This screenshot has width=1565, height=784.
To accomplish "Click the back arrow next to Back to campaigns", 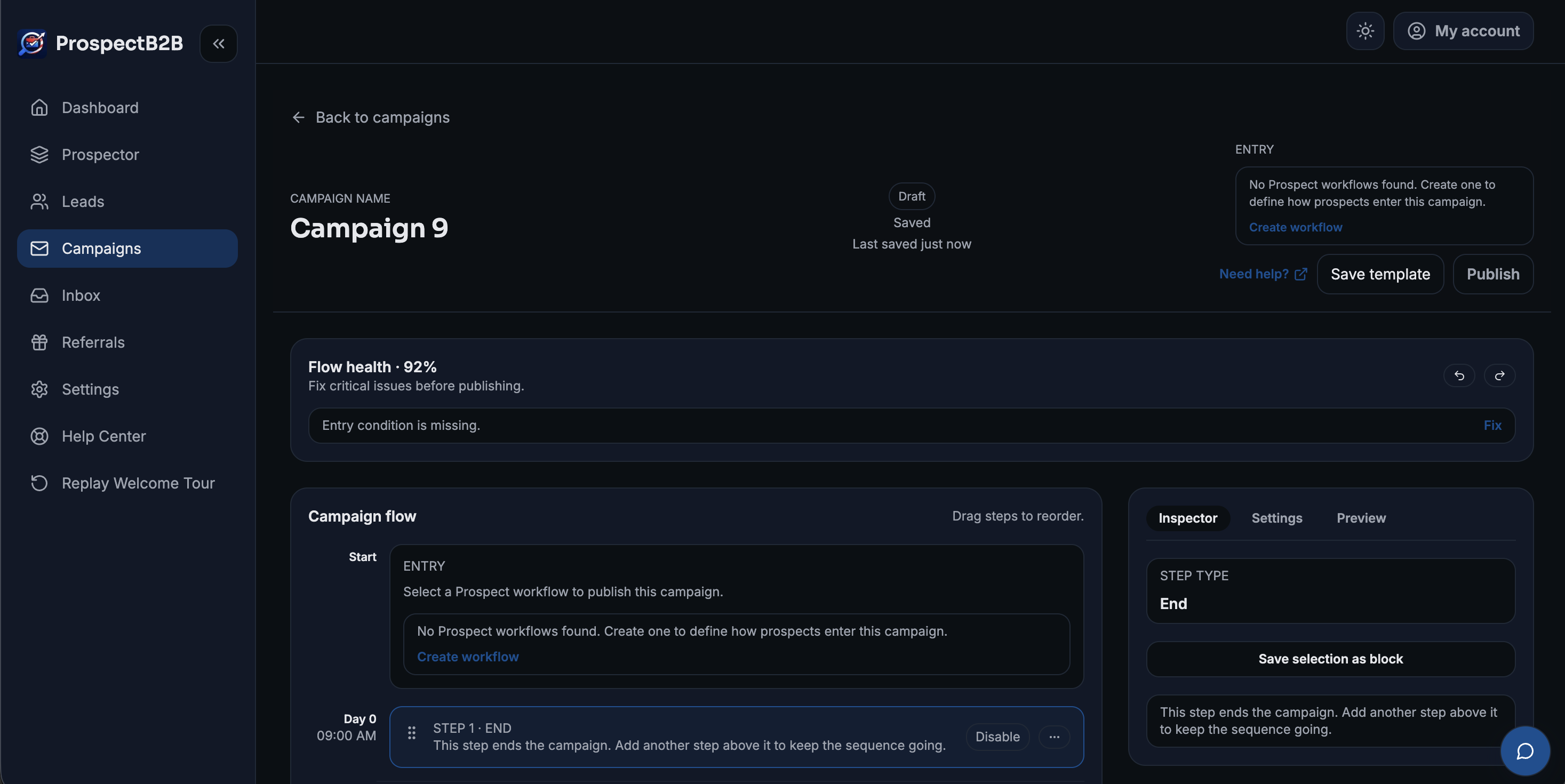I will pos(298,117).
